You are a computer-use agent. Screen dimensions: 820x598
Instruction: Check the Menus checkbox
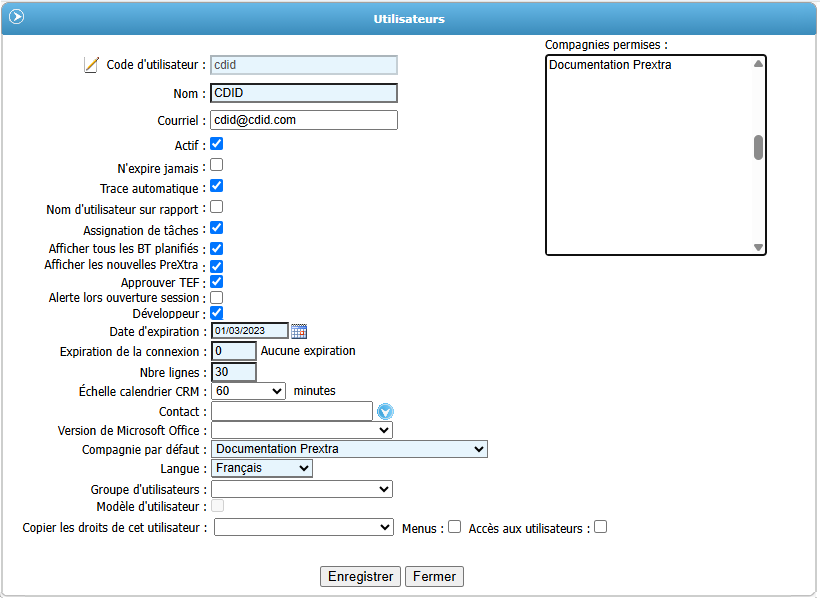[x=454, y=527]
